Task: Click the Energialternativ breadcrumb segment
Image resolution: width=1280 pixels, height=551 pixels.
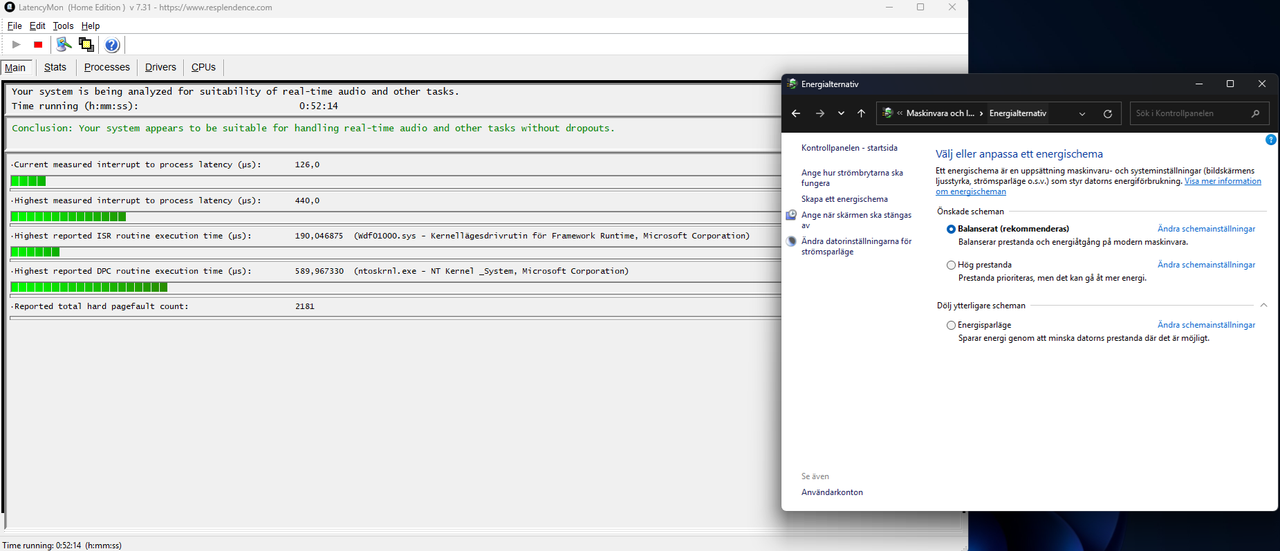Action: tap(1017, 114)
